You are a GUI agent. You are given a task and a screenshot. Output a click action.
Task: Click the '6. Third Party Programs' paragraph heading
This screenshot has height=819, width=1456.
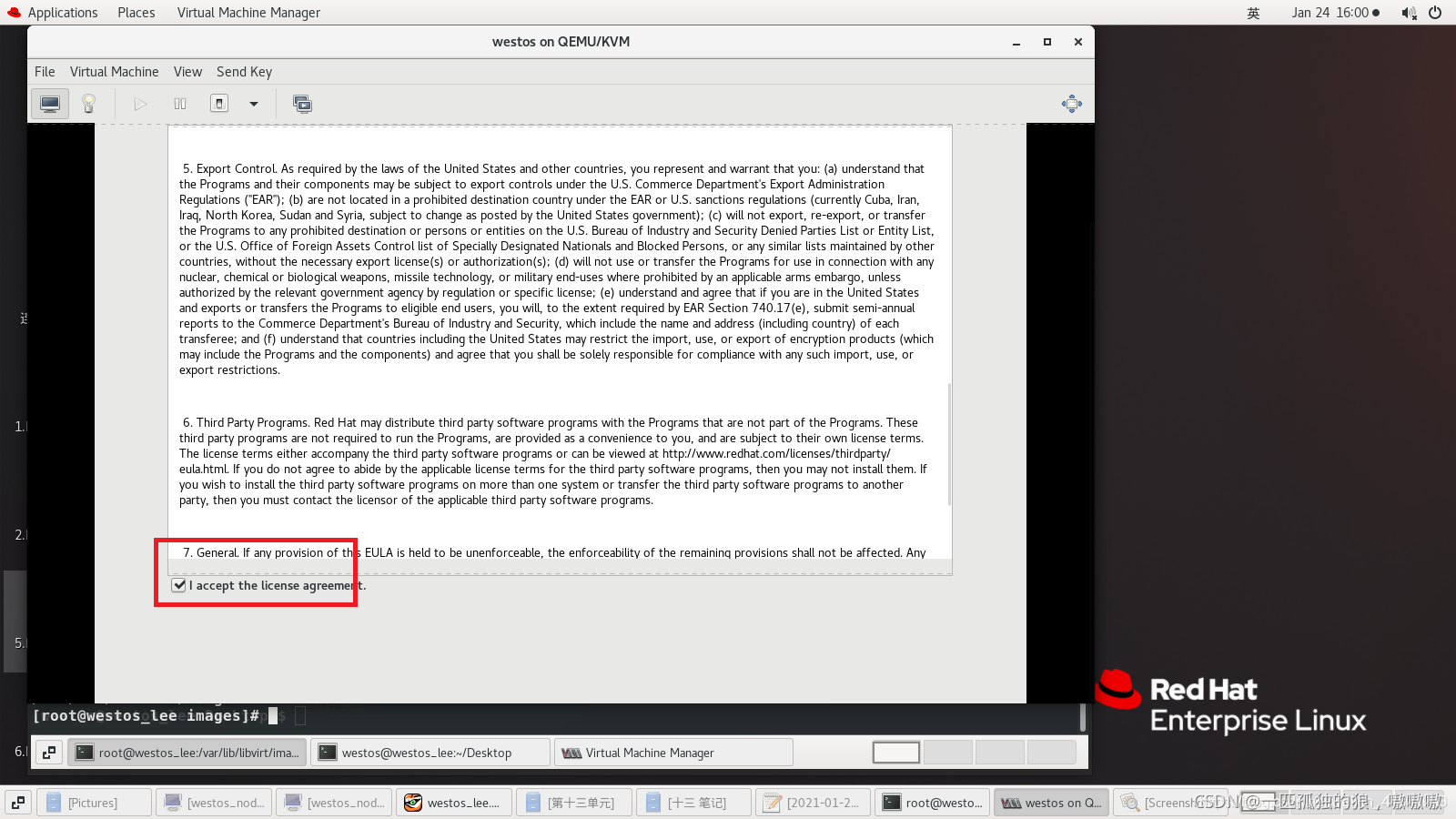tap(246, 422)
